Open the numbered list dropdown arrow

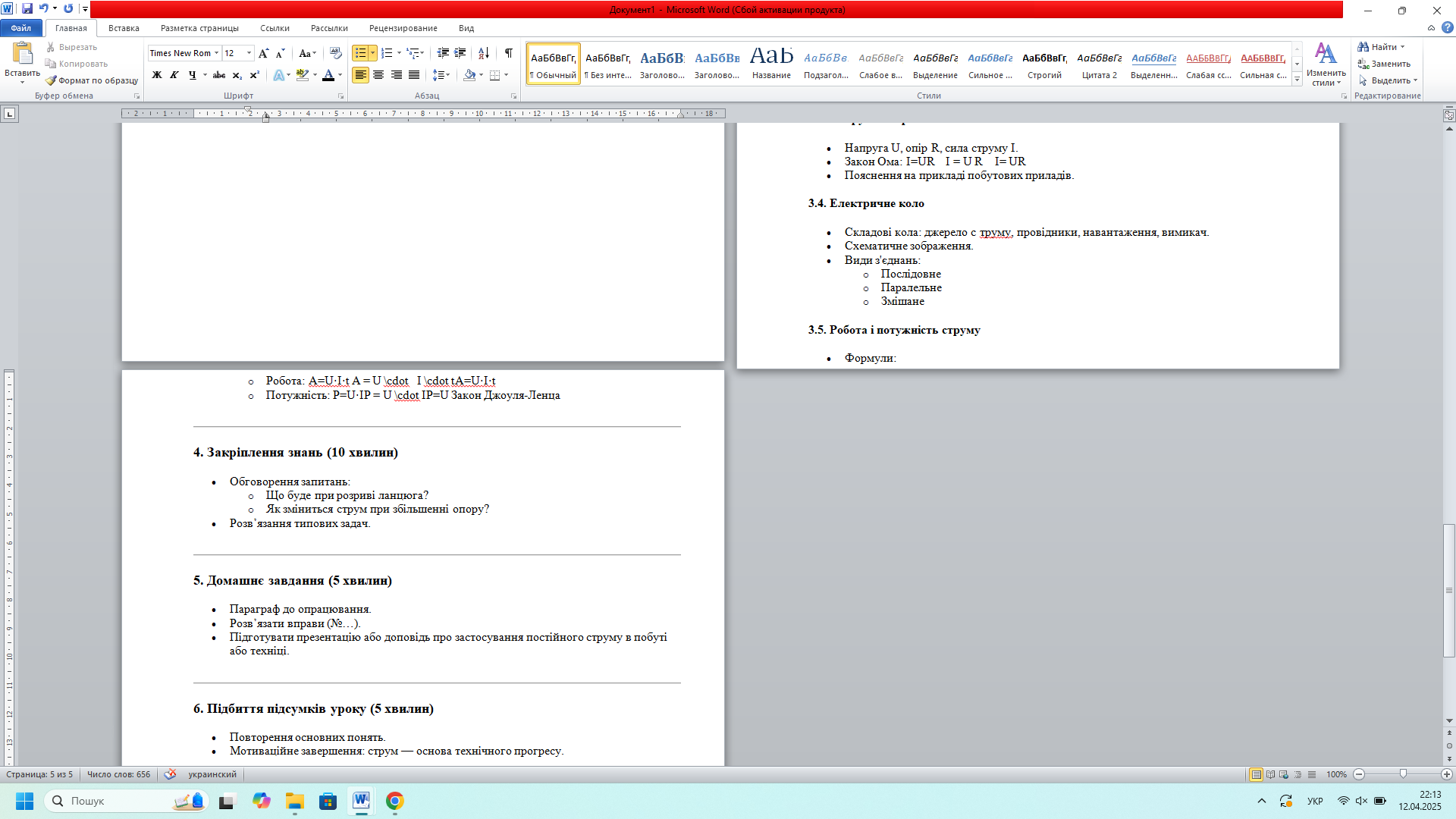click(x=399, y=53)
